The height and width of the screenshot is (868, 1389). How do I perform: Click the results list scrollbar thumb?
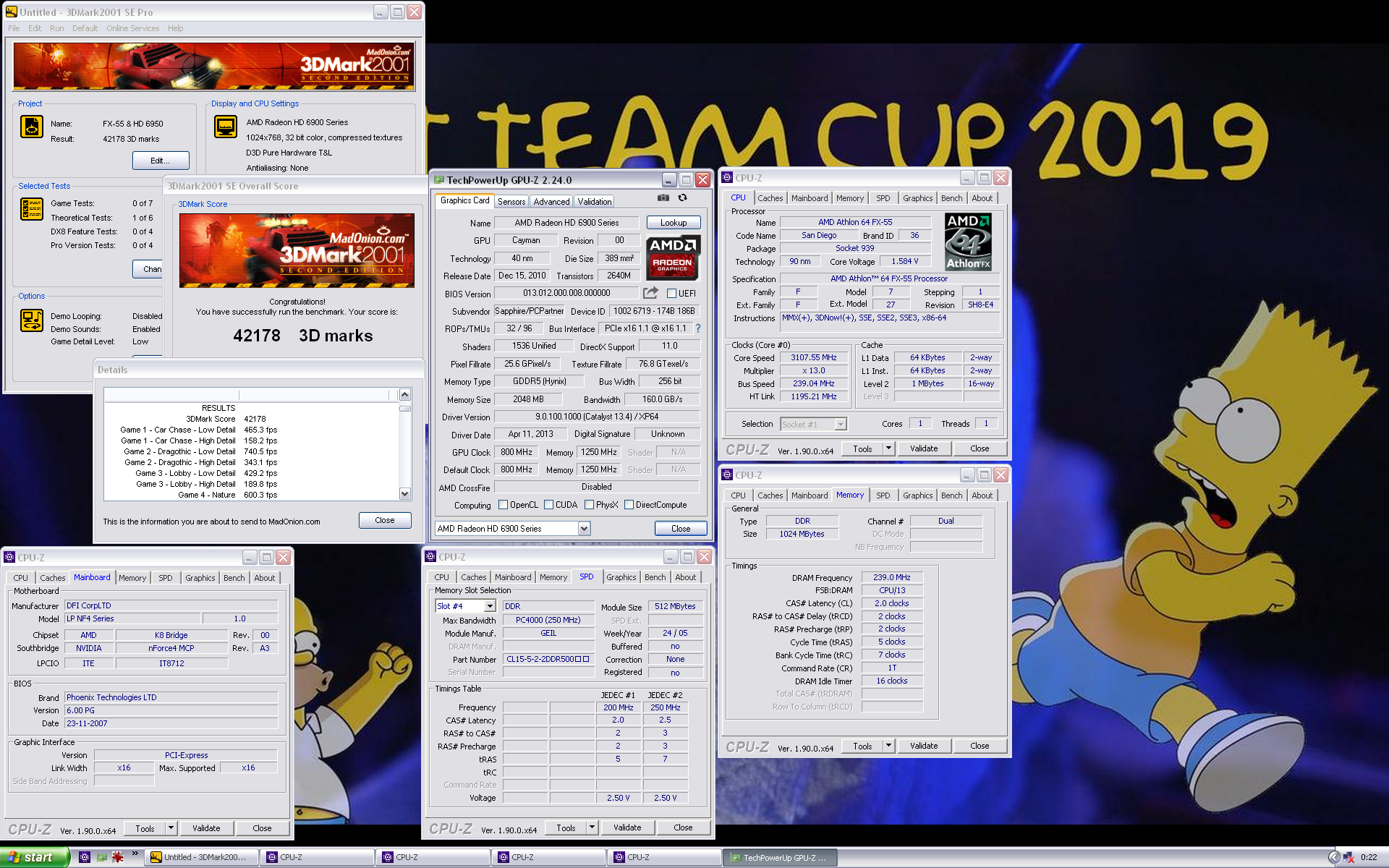click(405, 409)
